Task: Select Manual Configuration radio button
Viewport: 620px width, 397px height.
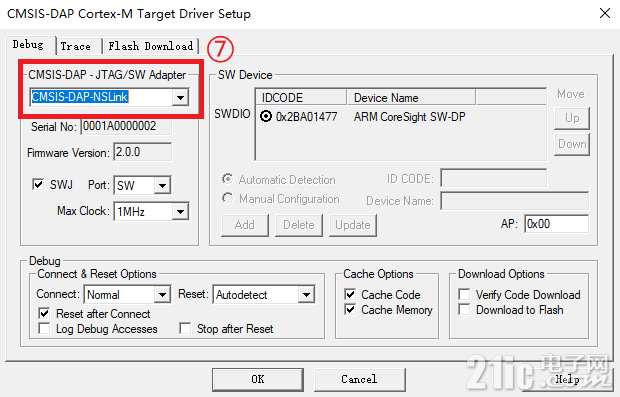Action: 227,198
